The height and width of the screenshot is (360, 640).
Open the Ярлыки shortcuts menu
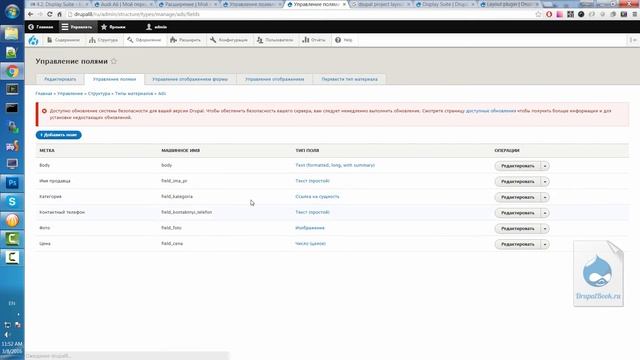click(x=113, y=27)
